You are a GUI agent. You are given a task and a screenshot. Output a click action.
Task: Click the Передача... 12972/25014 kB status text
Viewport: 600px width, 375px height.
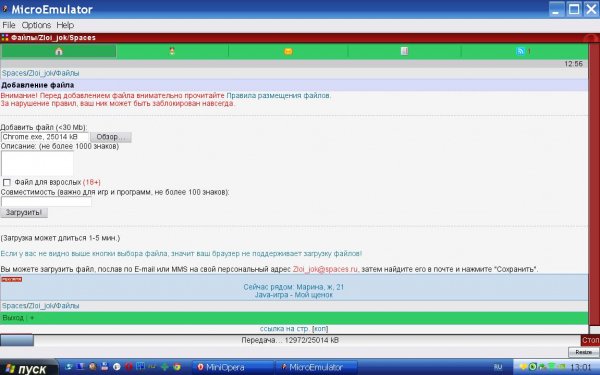pyautogui.click(x=290, y=340)
